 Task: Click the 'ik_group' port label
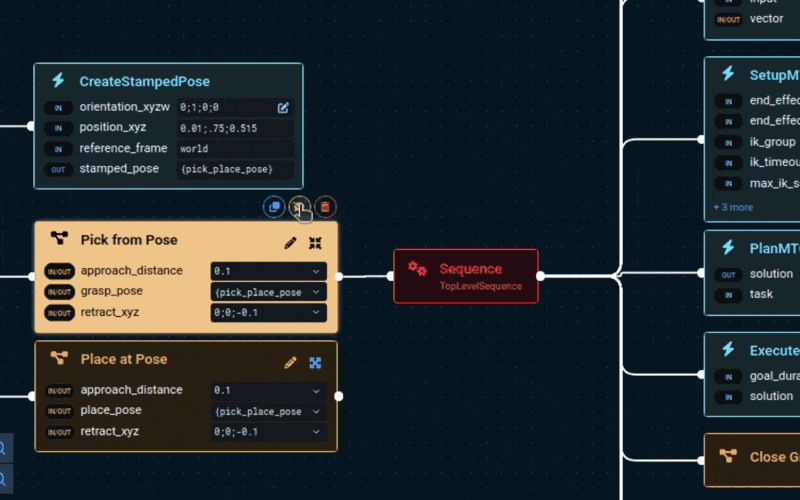click(x=772, y=142)
